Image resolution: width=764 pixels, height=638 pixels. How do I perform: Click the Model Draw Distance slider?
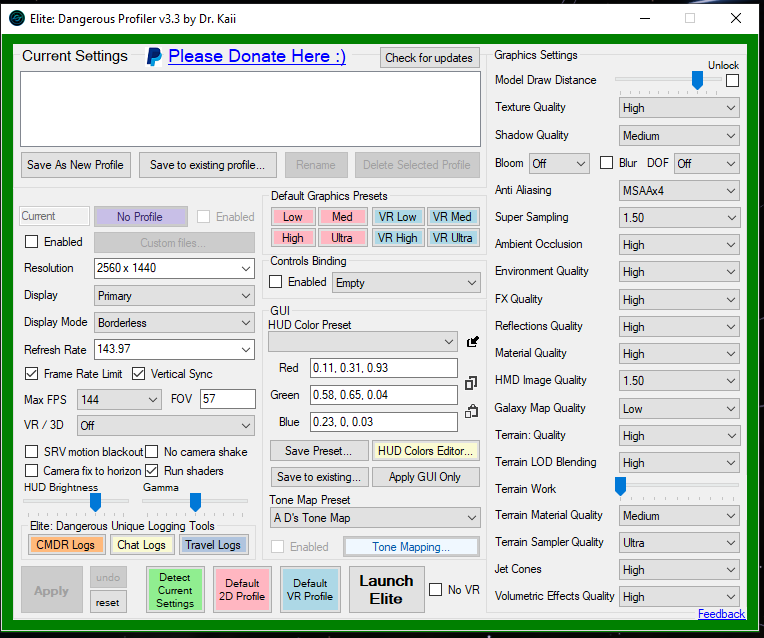[x=668, y=81]
